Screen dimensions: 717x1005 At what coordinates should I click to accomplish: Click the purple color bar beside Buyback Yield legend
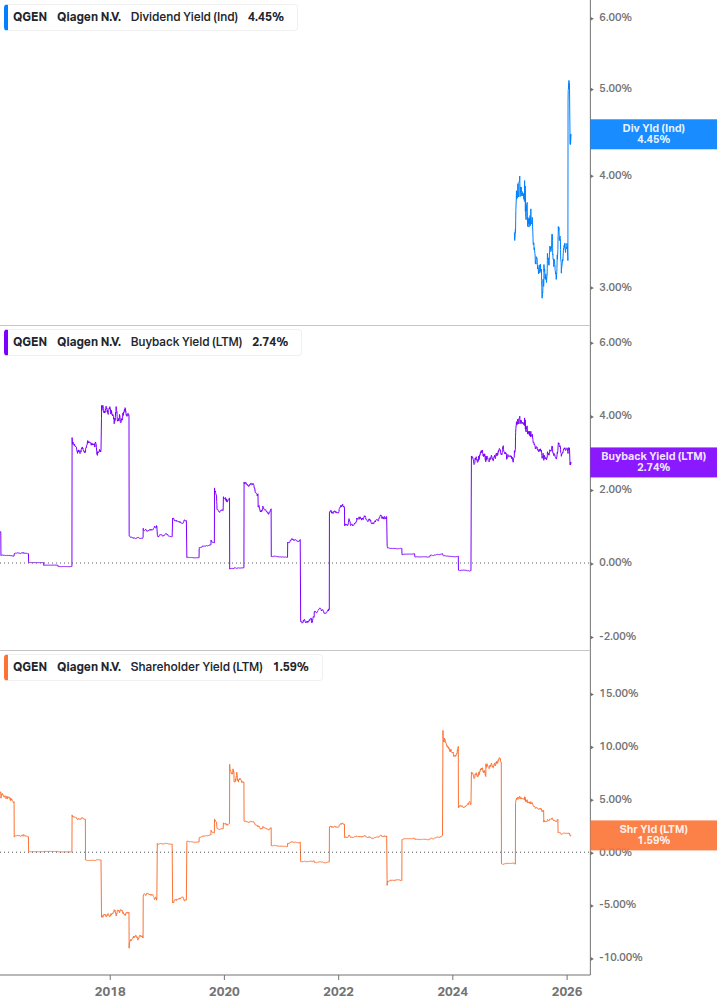6,342
